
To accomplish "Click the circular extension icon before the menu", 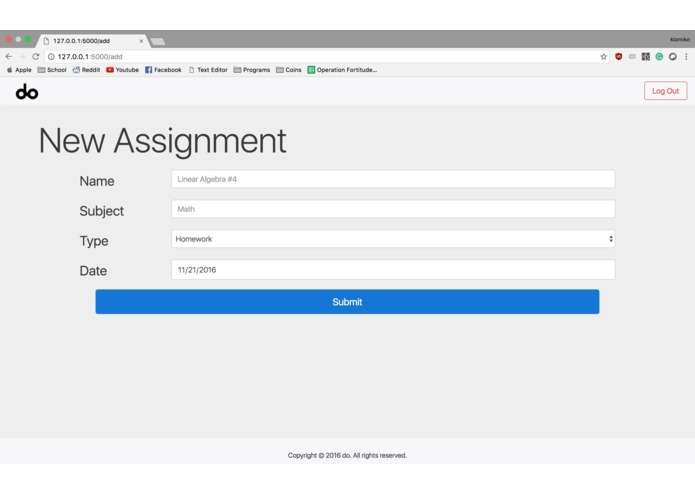I will pyautogui.click(x=673, y=56).
